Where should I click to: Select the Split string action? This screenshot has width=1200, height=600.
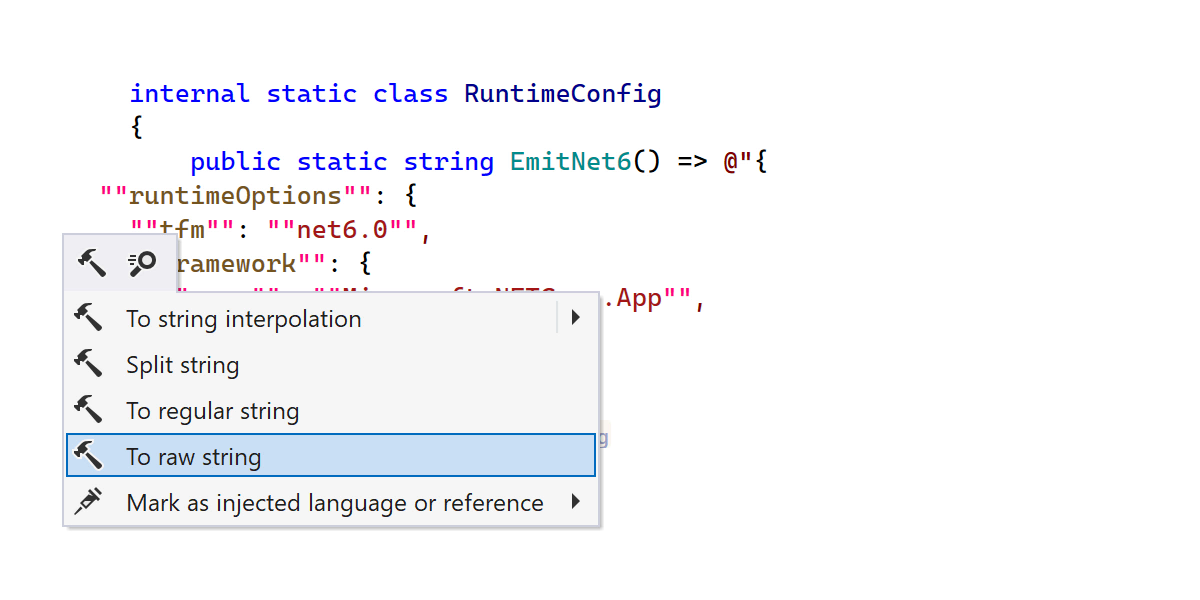pyautogui.click(x=182, y=365)
